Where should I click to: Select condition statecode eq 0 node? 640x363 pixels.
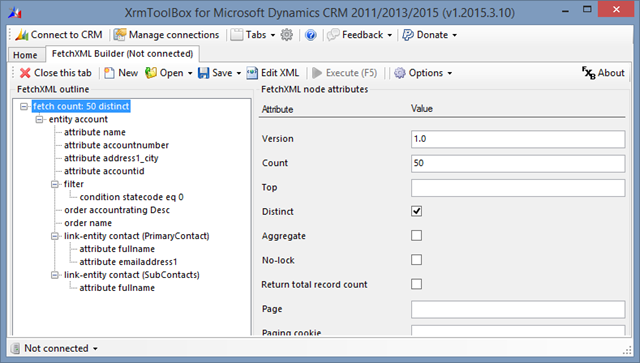coord(131,197)
